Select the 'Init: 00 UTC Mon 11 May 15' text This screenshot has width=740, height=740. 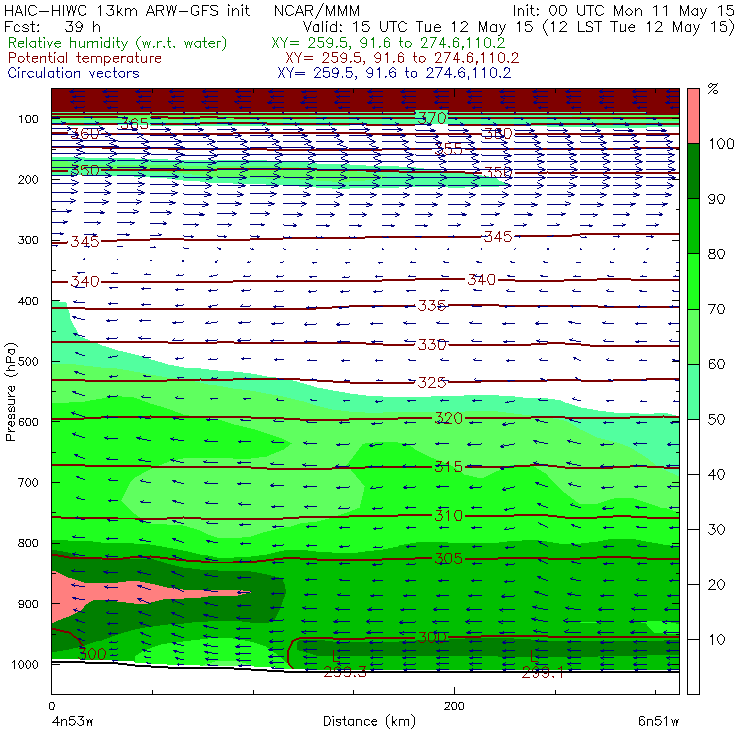tap(623, 11)
